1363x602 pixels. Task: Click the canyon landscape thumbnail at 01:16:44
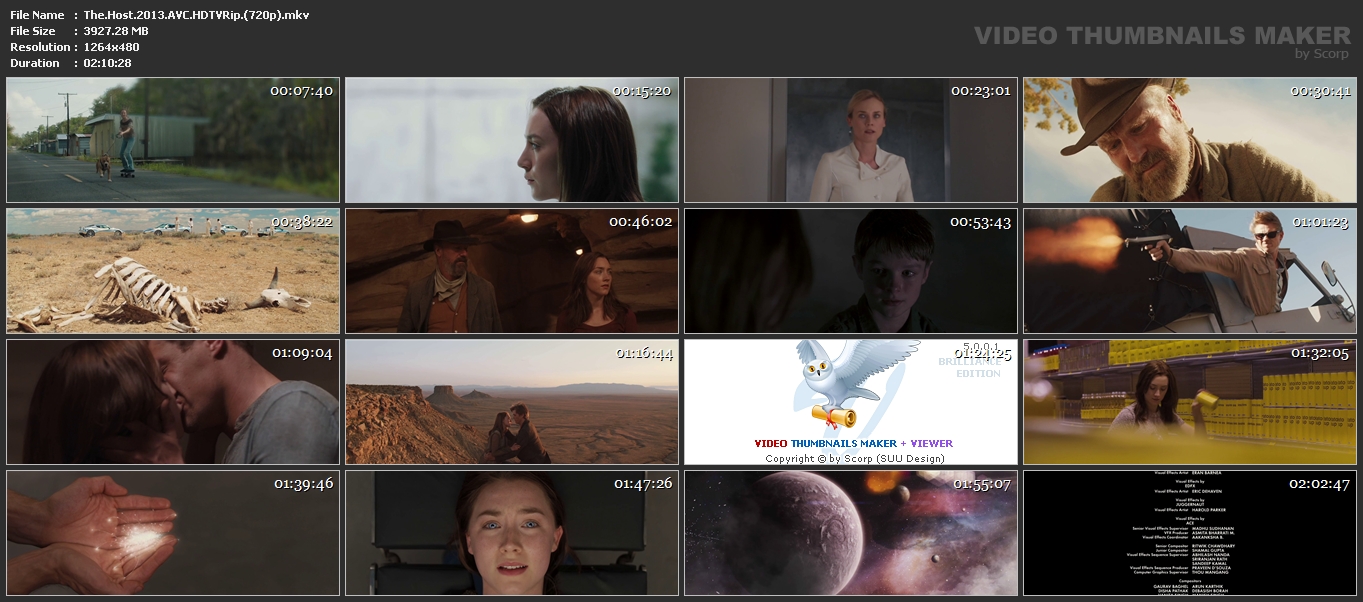coord(512,402)
